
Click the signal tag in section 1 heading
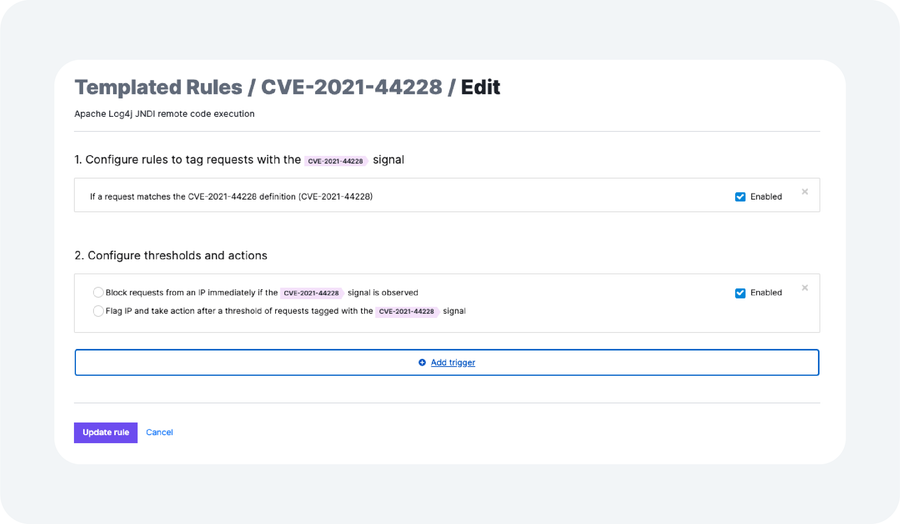(336, 160)
